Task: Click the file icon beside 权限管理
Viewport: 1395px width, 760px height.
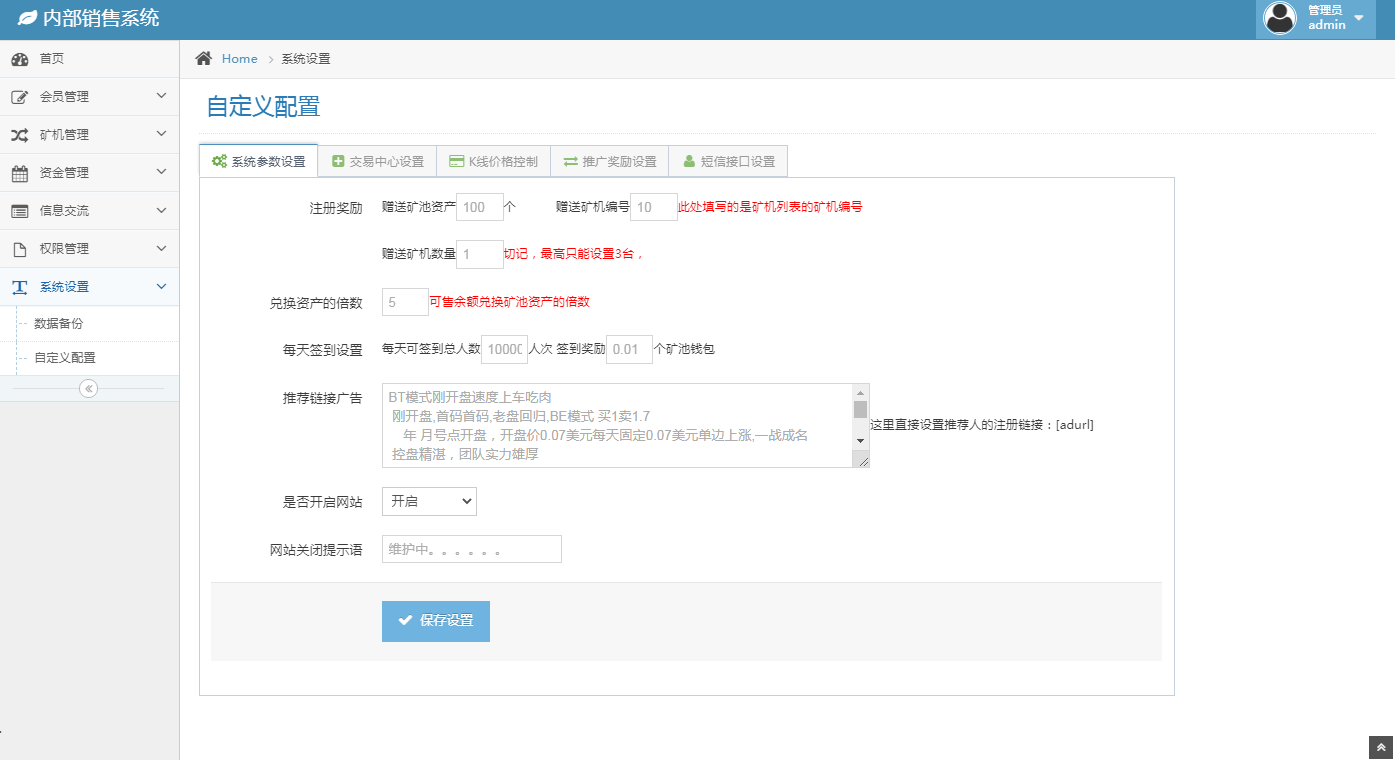Action: tap(20, 249)
